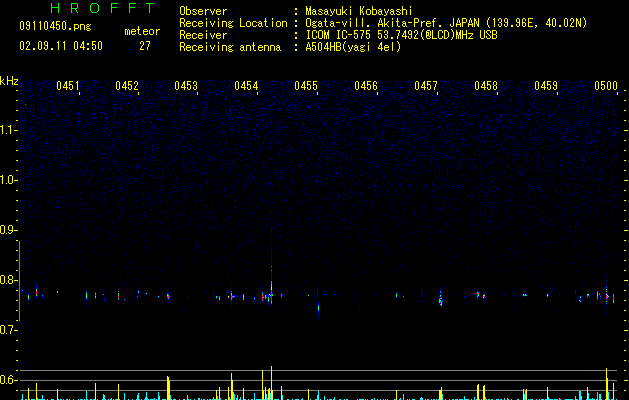Click the Receiving antenna label
Image resolution: width=629 pixels, height=400 pixels.
click(x=230, y=47)
